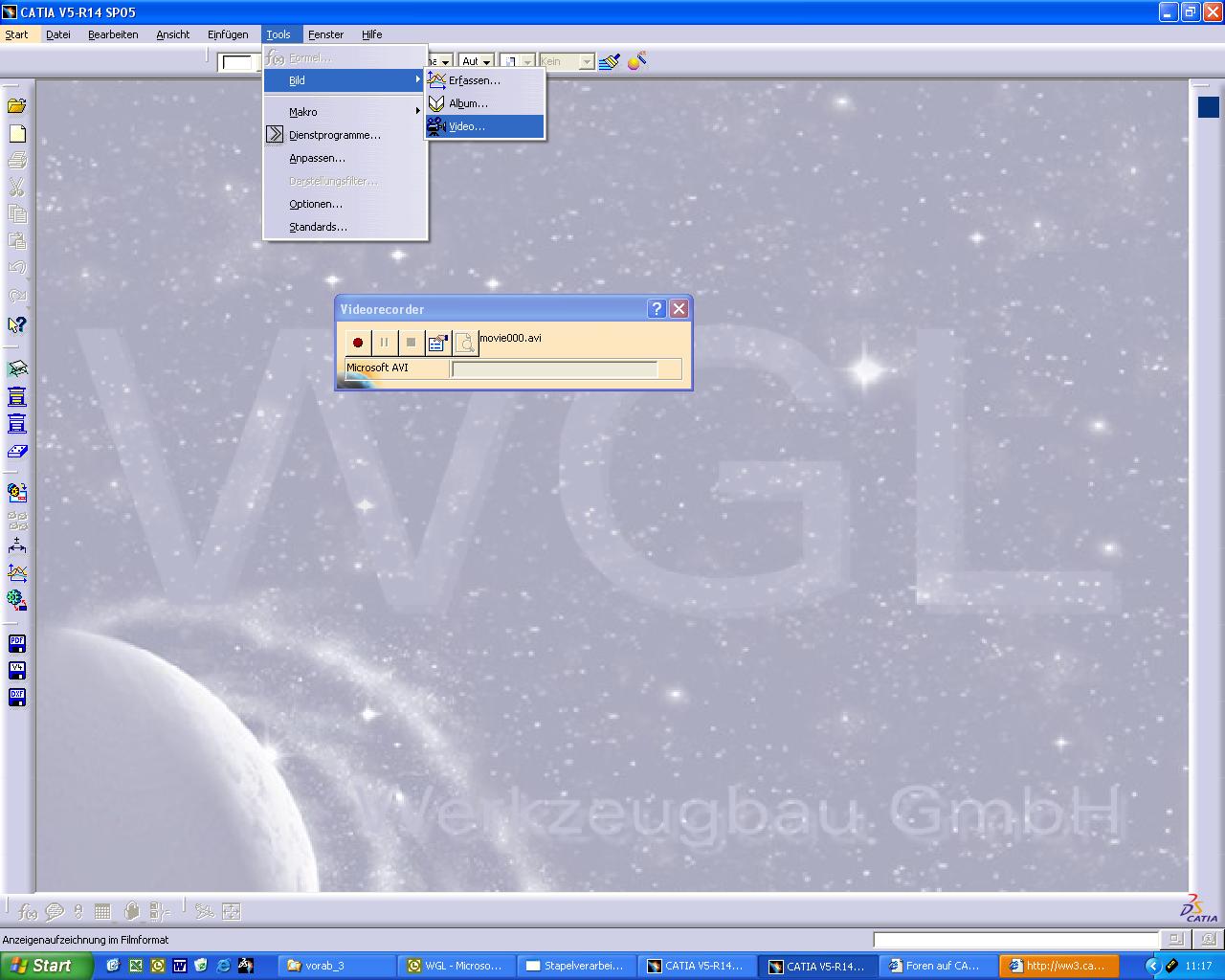Open the Einfügen menu
The height and width of the screenshot is (980, 1225).
coord(228,34)
